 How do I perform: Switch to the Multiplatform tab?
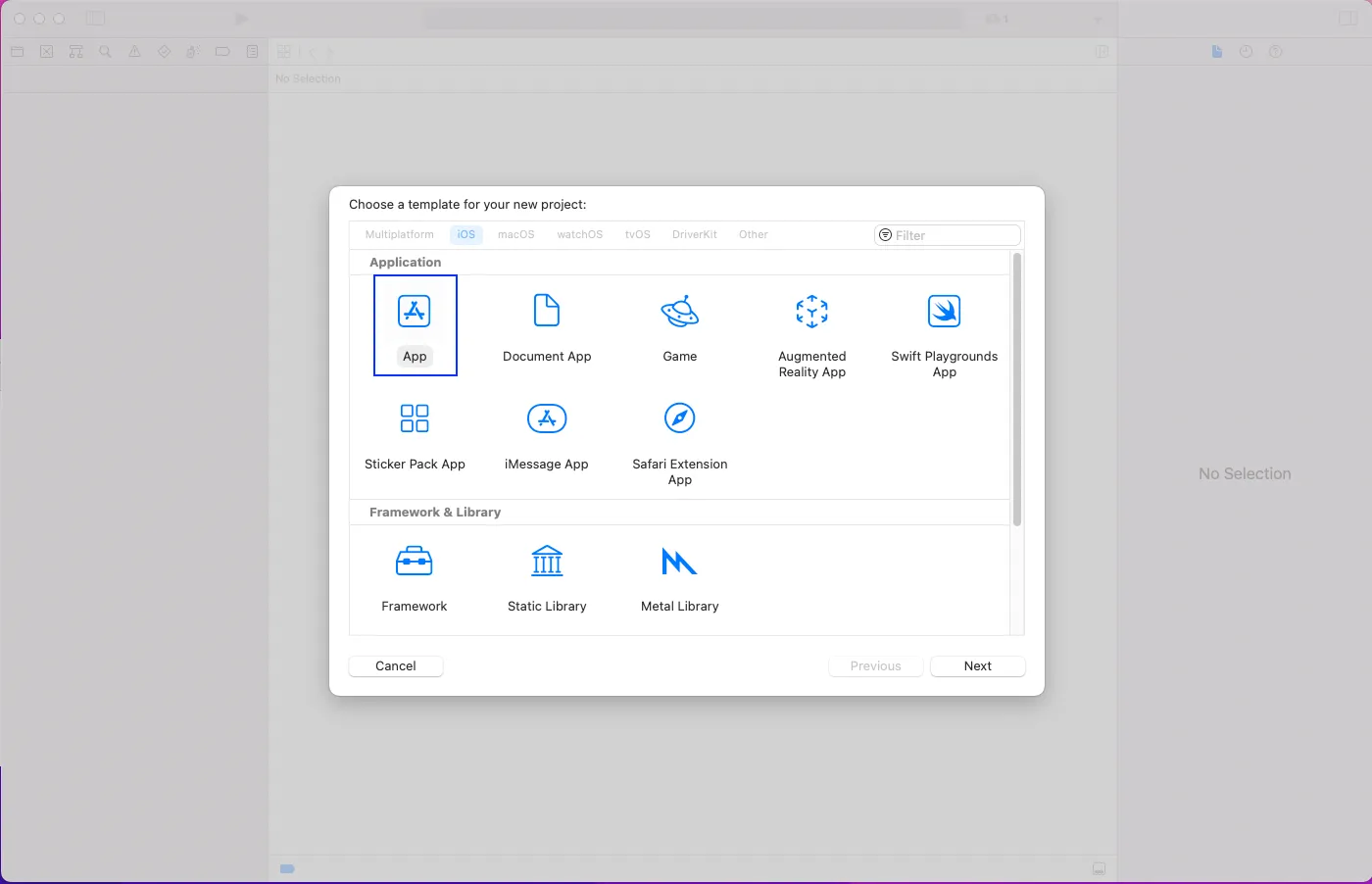[x=400, y=235]
